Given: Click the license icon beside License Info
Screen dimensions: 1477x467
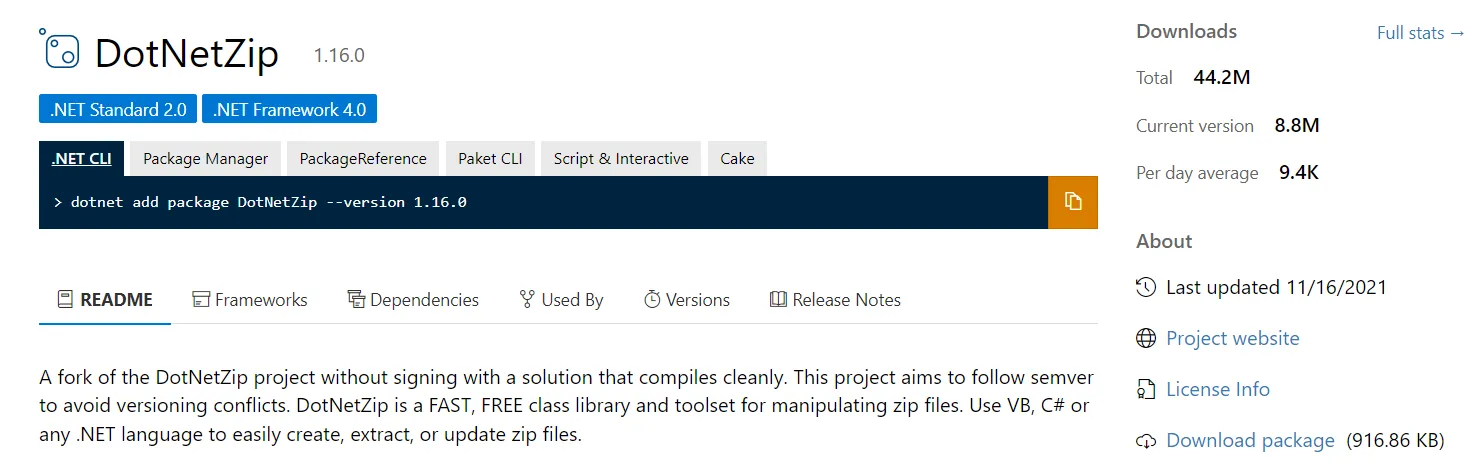Looking at the screenshot, I should (1146, 390).
